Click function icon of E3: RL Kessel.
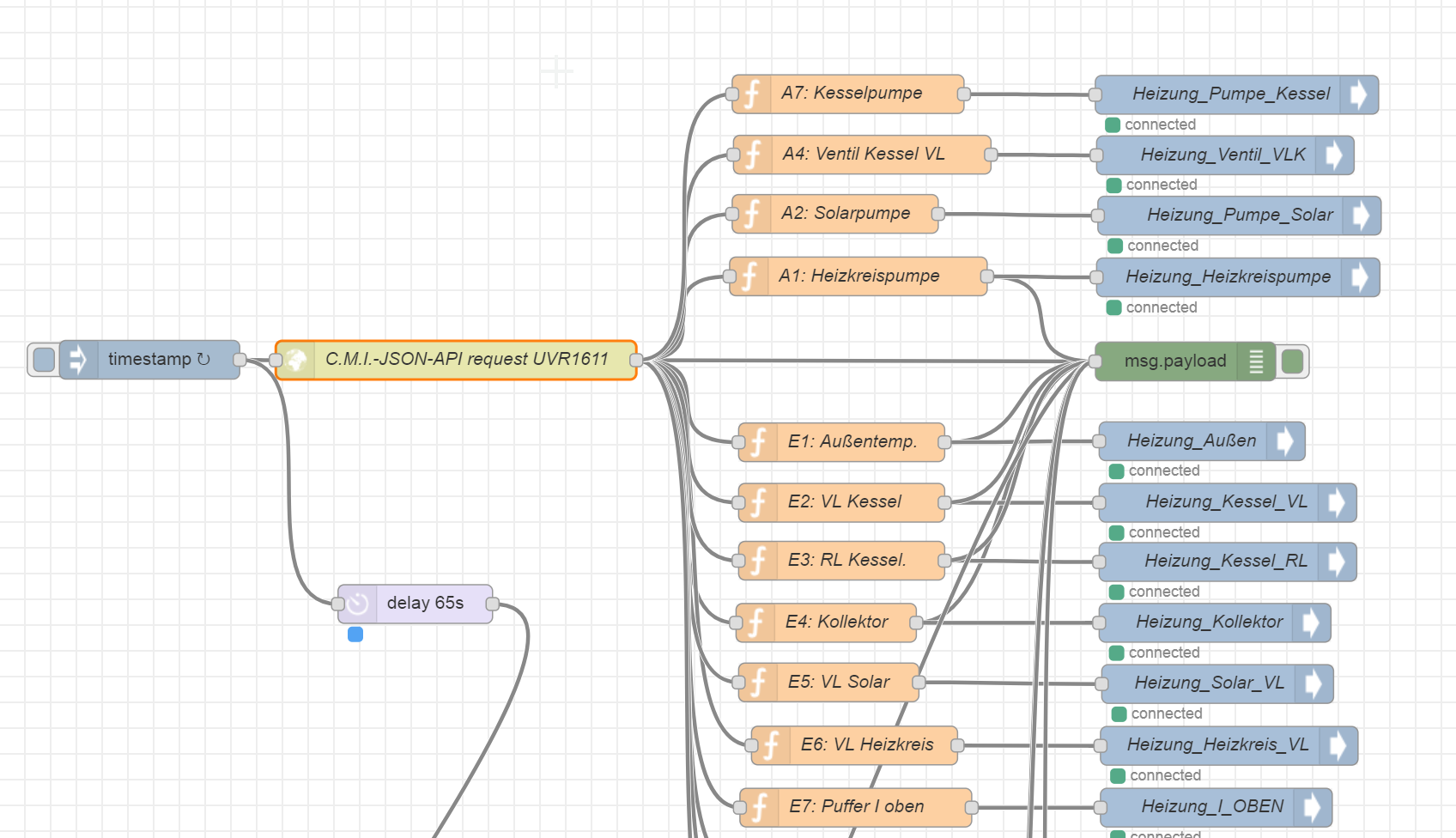This screenshot has width=1456, height=838. click(759, 561)
